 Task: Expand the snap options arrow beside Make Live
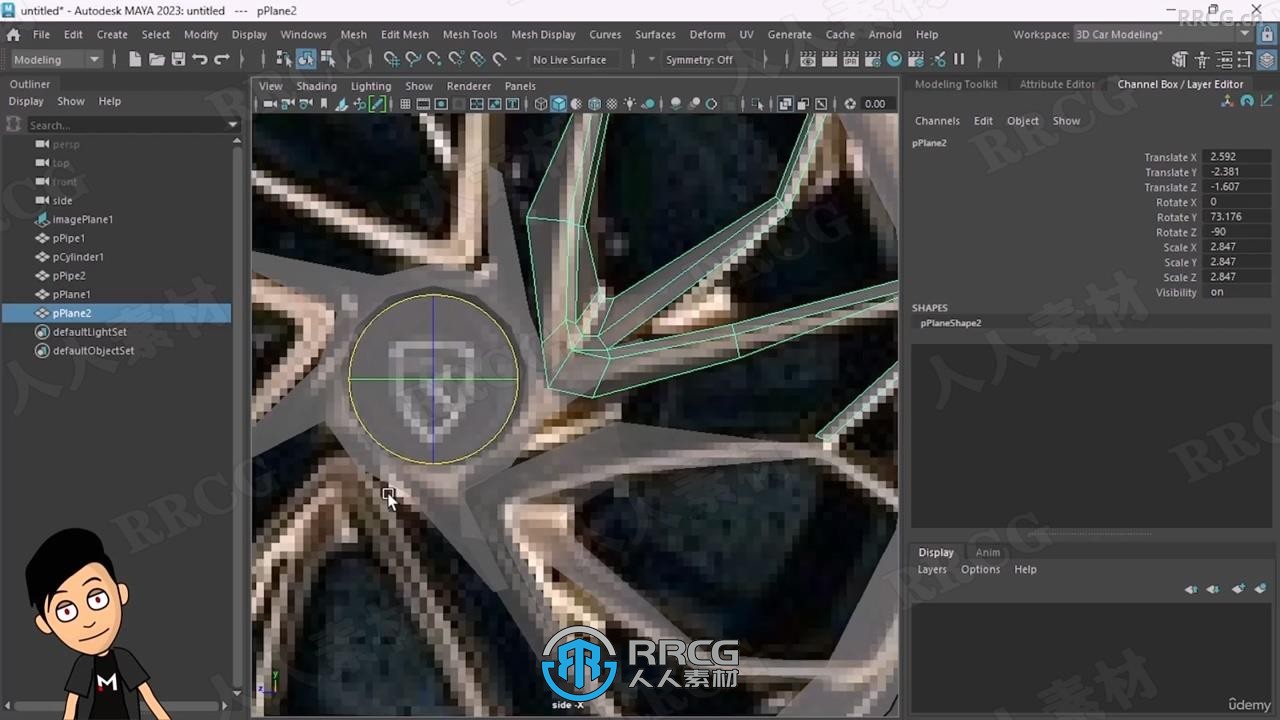pyautogui.click(x=517, y=59)
